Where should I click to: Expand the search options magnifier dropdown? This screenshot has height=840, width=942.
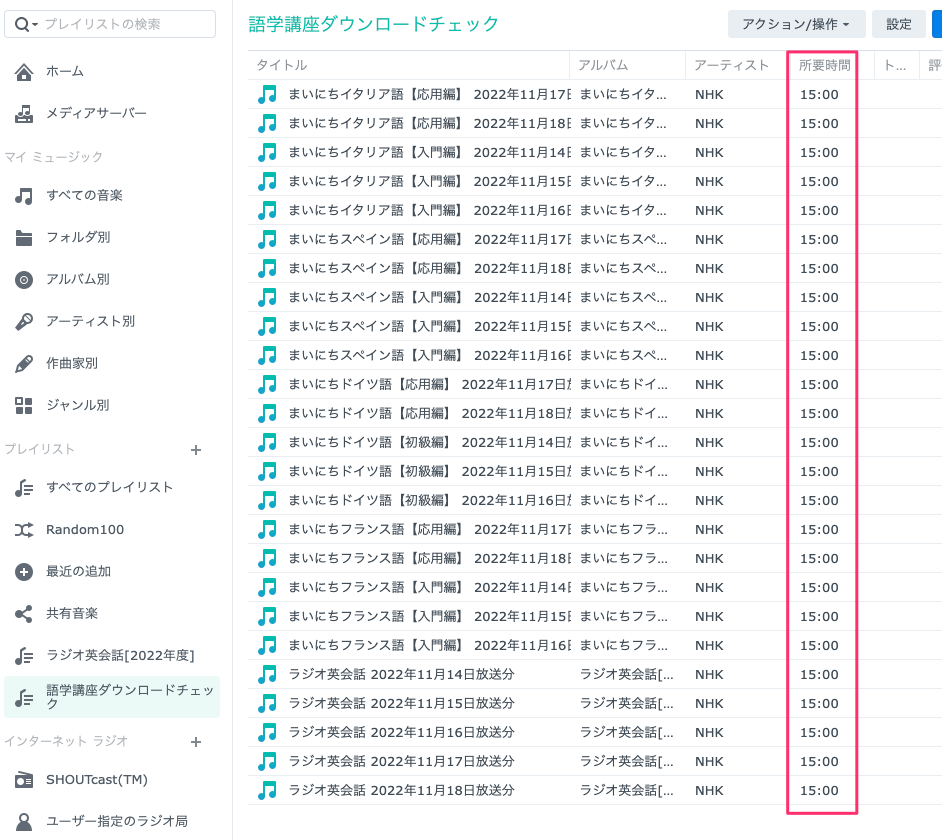tap(26, 24)
